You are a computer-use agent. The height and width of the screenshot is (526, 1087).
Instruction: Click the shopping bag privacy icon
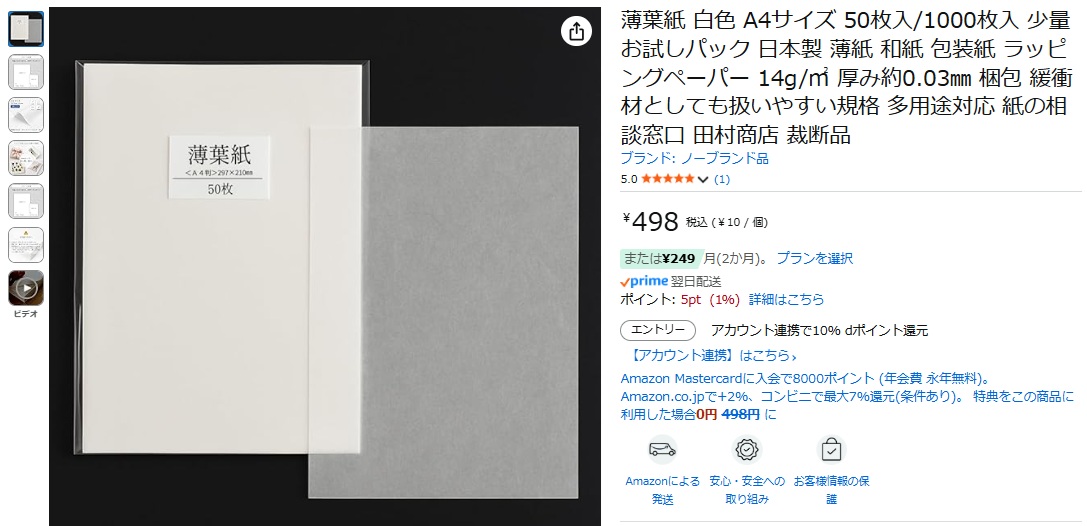831,450
